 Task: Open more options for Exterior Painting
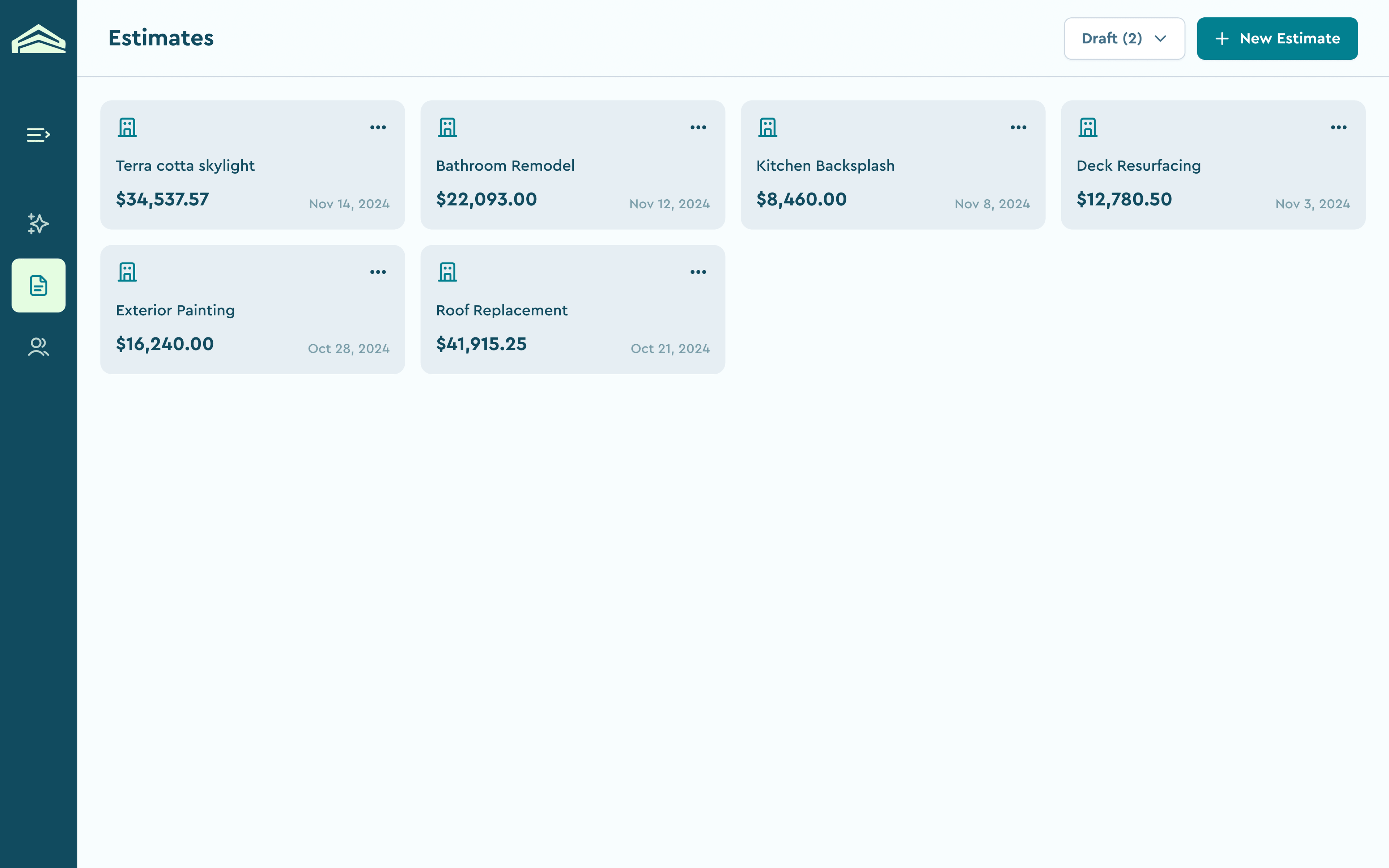pyautogui.click(x=378, y=272)
